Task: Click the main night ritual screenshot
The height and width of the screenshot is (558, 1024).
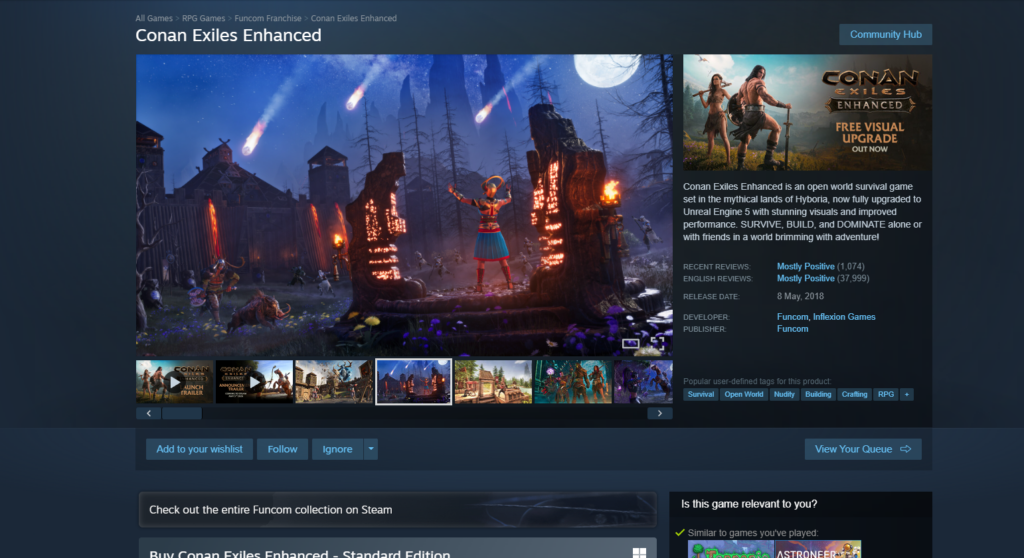Action: [404, 205]
